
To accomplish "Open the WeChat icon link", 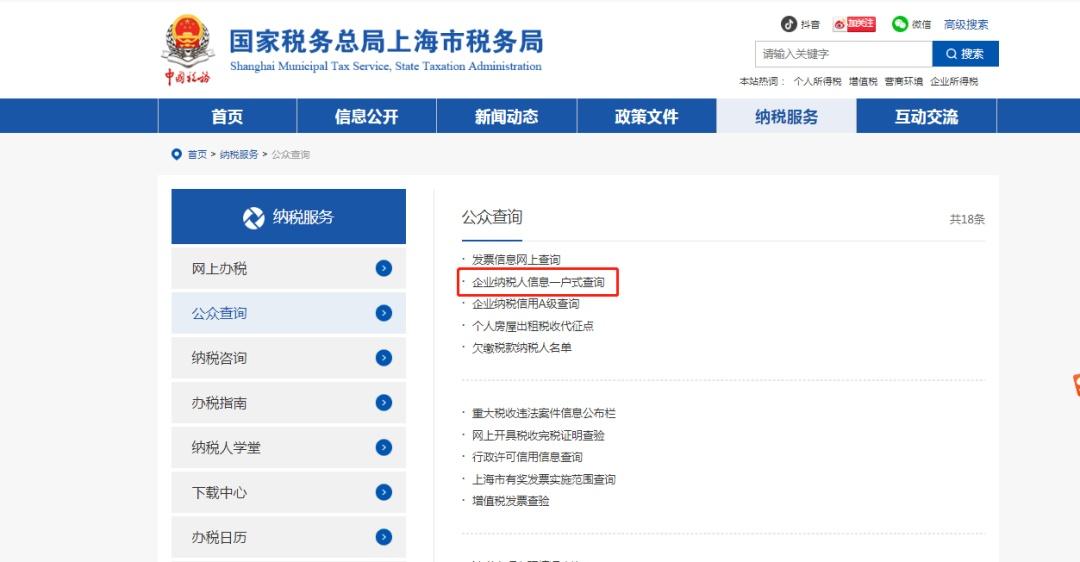I will 900,25.
